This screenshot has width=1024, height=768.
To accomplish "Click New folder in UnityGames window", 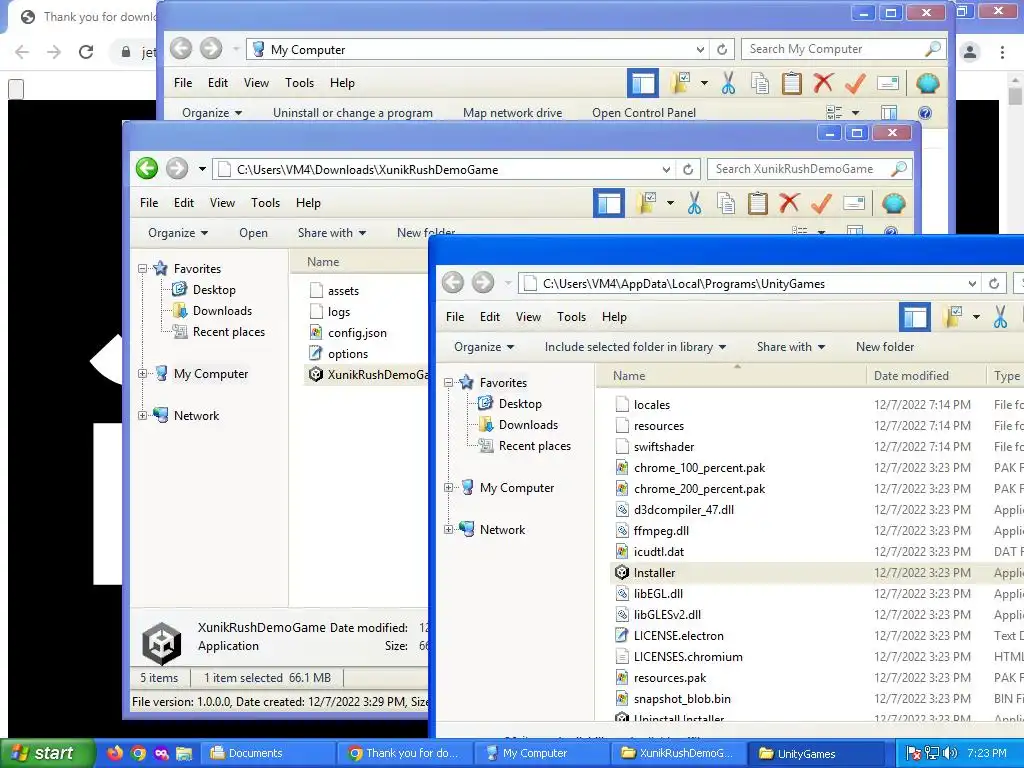I will (885, 347).
